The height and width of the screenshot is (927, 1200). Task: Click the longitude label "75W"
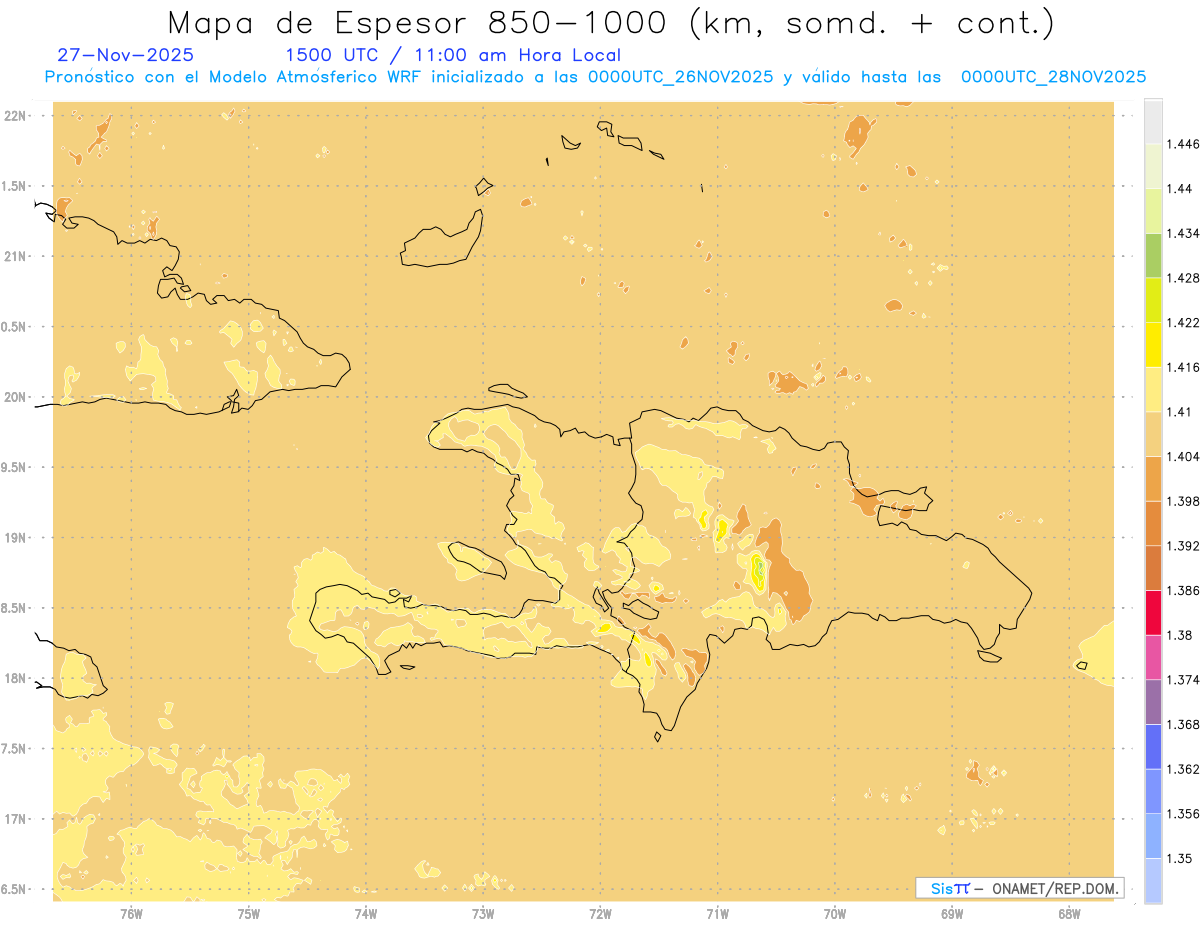(249, 913)
